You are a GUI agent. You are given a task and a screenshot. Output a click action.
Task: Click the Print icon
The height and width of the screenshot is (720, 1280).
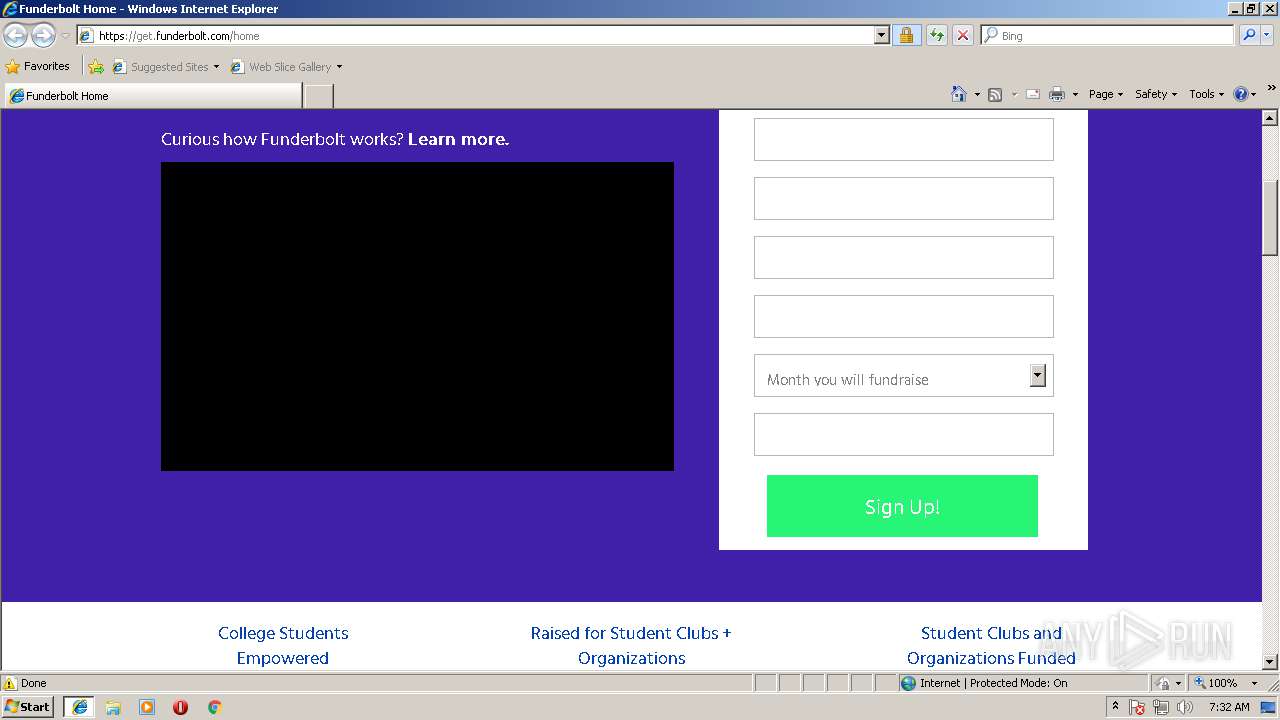pyautogui.click(x=1057, y=94)
